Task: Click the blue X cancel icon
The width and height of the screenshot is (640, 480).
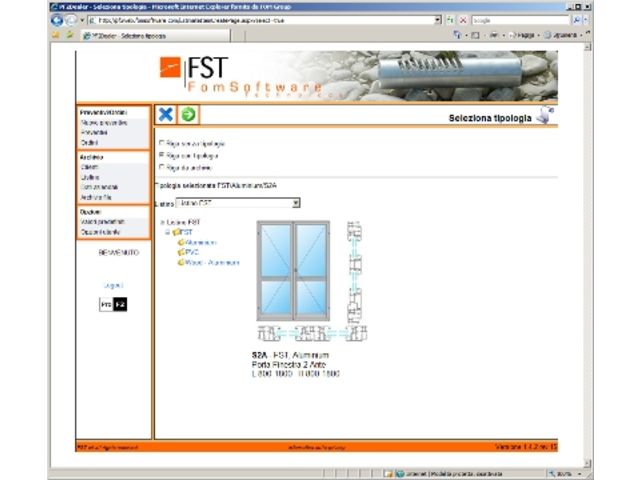Action: [x=167, y=116]
